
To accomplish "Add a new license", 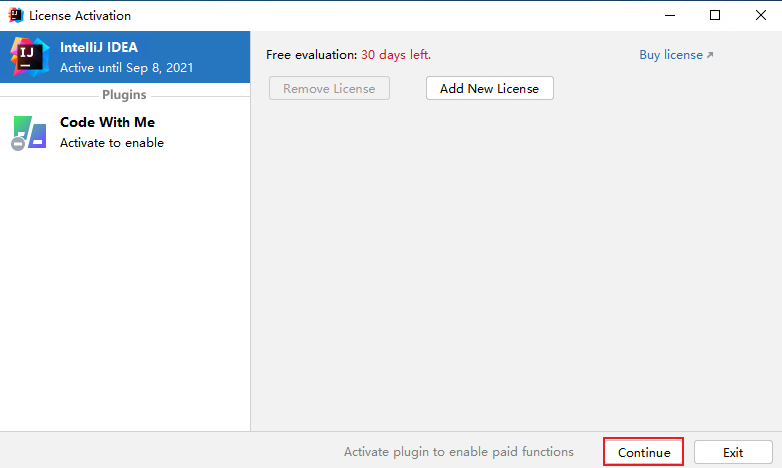I will [489, 88].
